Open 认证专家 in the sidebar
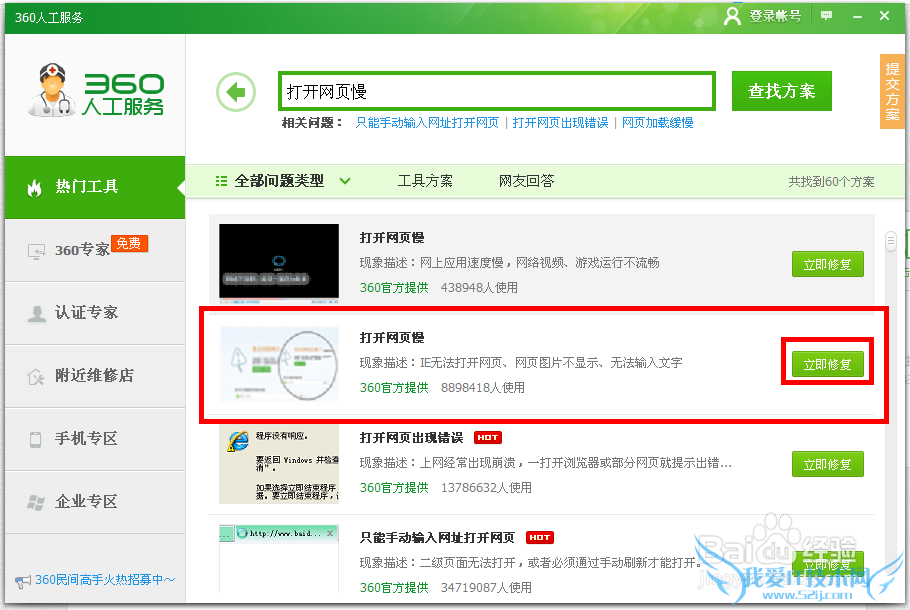The image size is (910, 610). click(95, 313)
